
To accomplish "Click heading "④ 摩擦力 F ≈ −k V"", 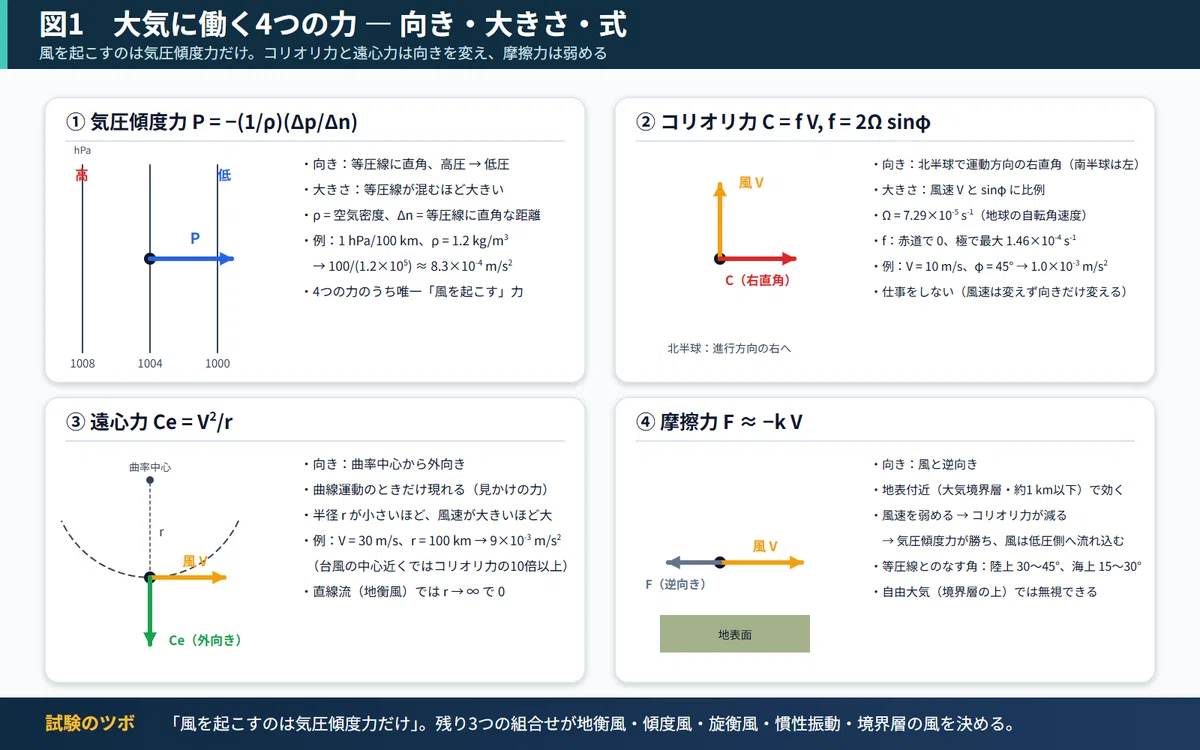I will click(719, 422).
